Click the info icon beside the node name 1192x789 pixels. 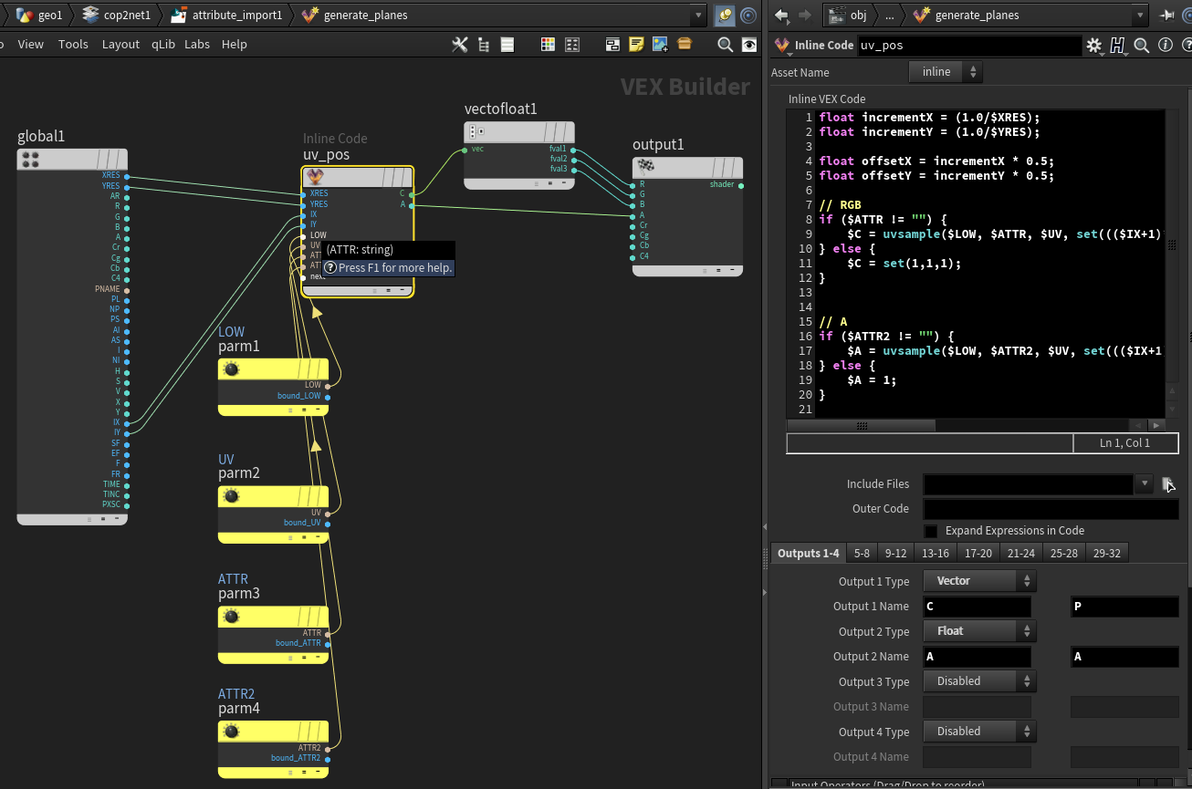pyautogui.click(x=1165, y=45)
